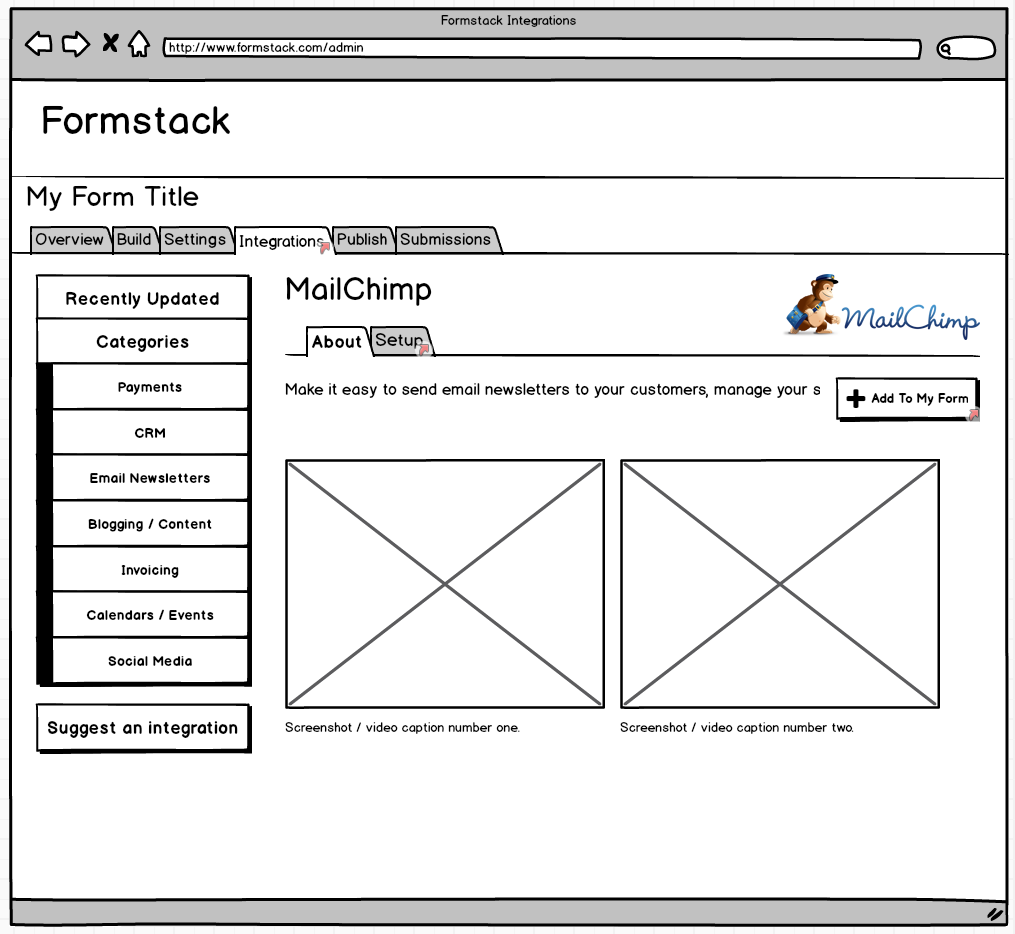Click the browser search field
This screenshot has width=1015, height=934.
click(x=966, y=49)
